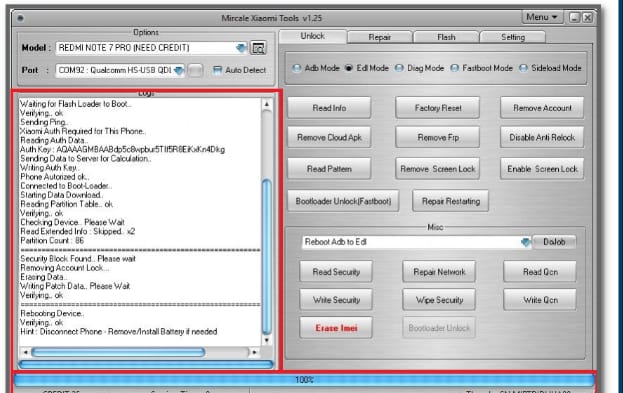Select Diag Mode radio button

coord(399,68)
